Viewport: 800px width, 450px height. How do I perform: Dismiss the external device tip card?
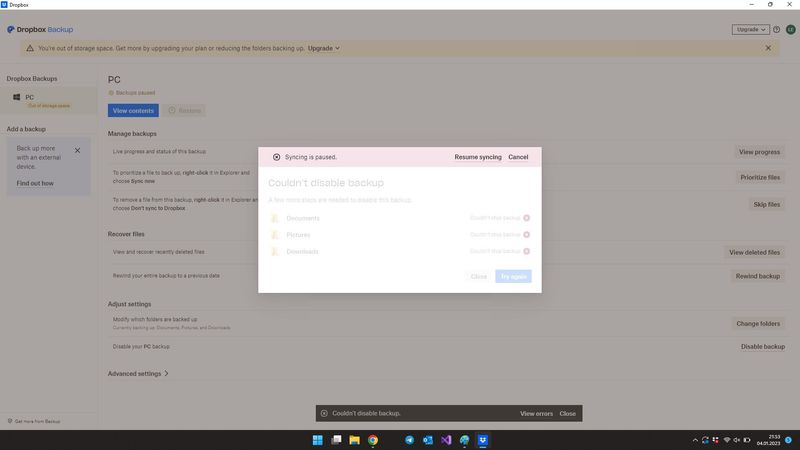tap(78, 151)
